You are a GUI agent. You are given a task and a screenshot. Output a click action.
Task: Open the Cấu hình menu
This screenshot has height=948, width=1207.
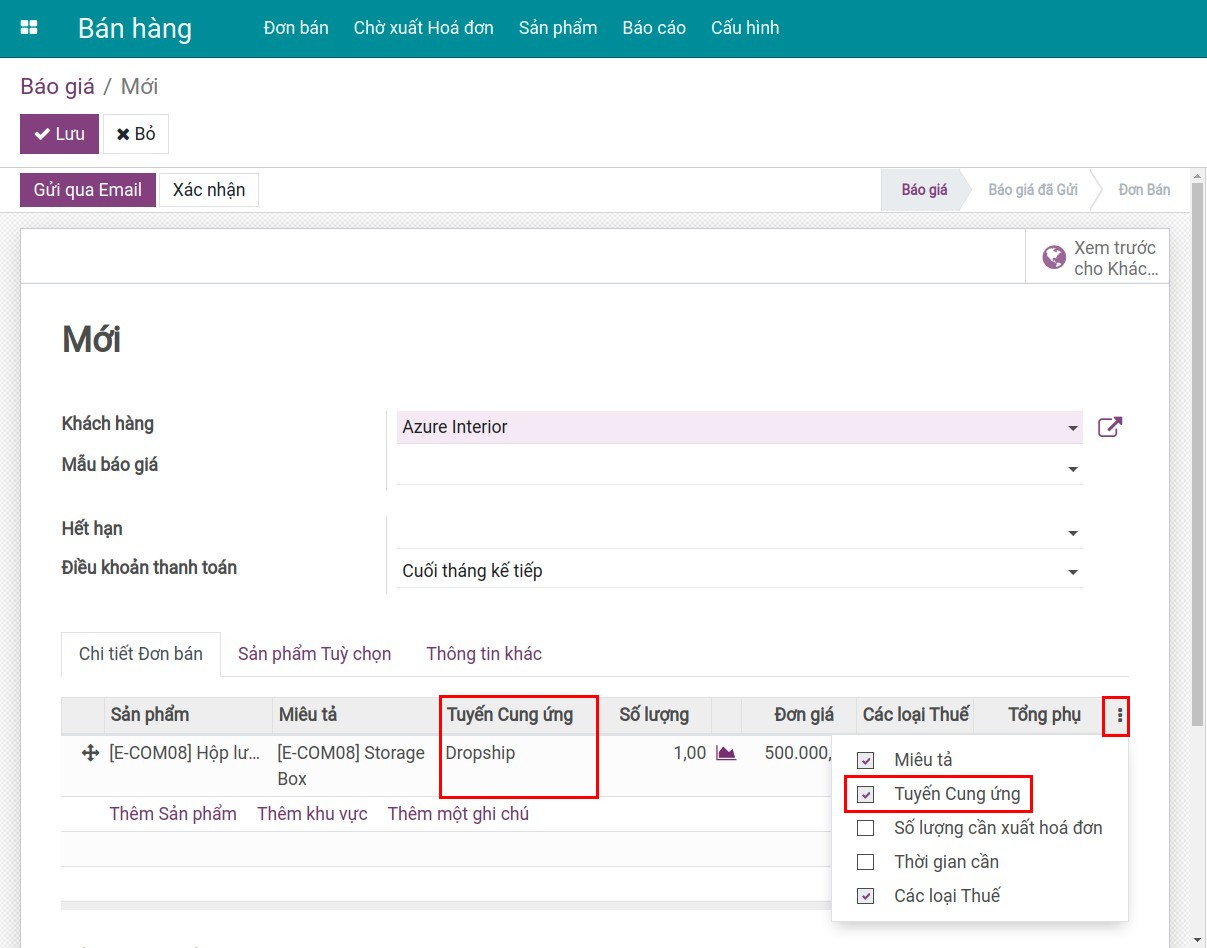pos(745,28)
